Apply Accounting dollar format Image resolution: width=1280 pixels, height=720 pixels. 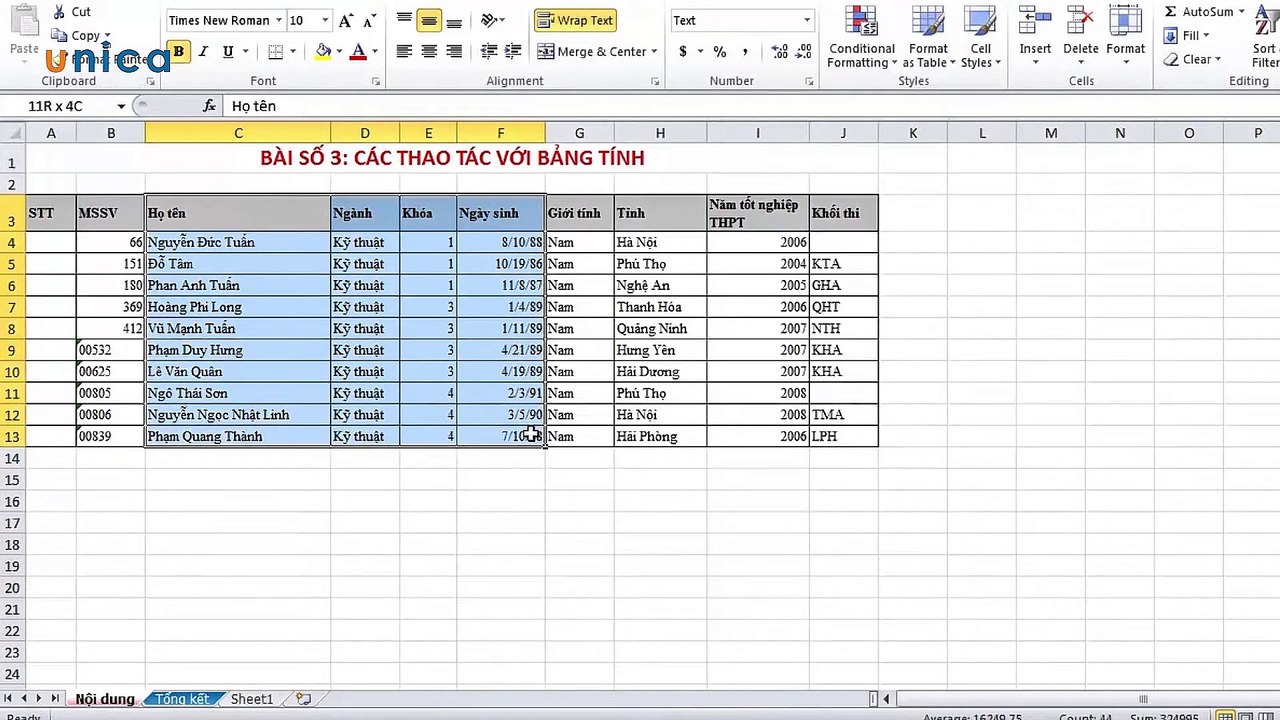click(x=683, y=51)
